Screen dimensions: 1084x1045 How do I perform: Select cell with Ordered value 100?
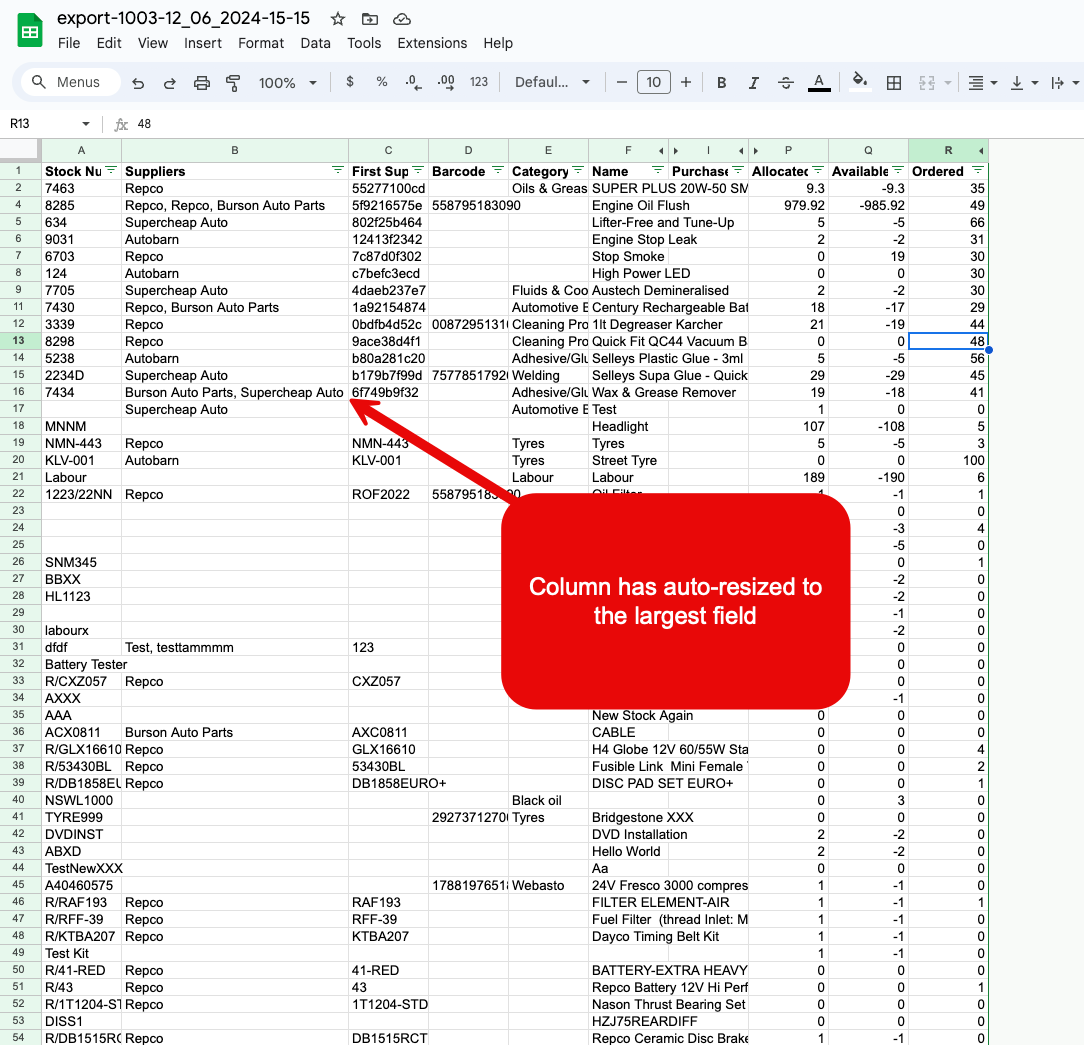[948, 460]
